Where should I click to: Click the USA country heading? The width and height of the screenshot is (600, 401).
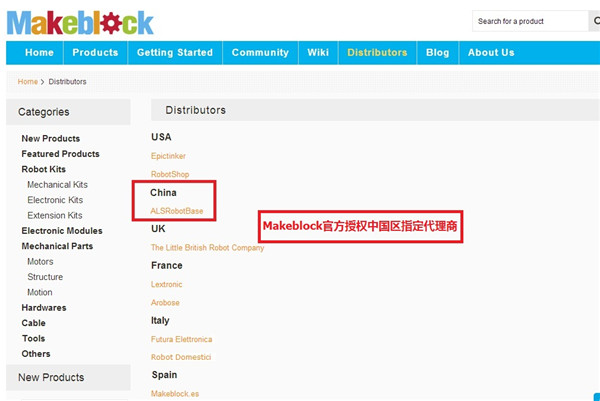(x=161, y=137)
